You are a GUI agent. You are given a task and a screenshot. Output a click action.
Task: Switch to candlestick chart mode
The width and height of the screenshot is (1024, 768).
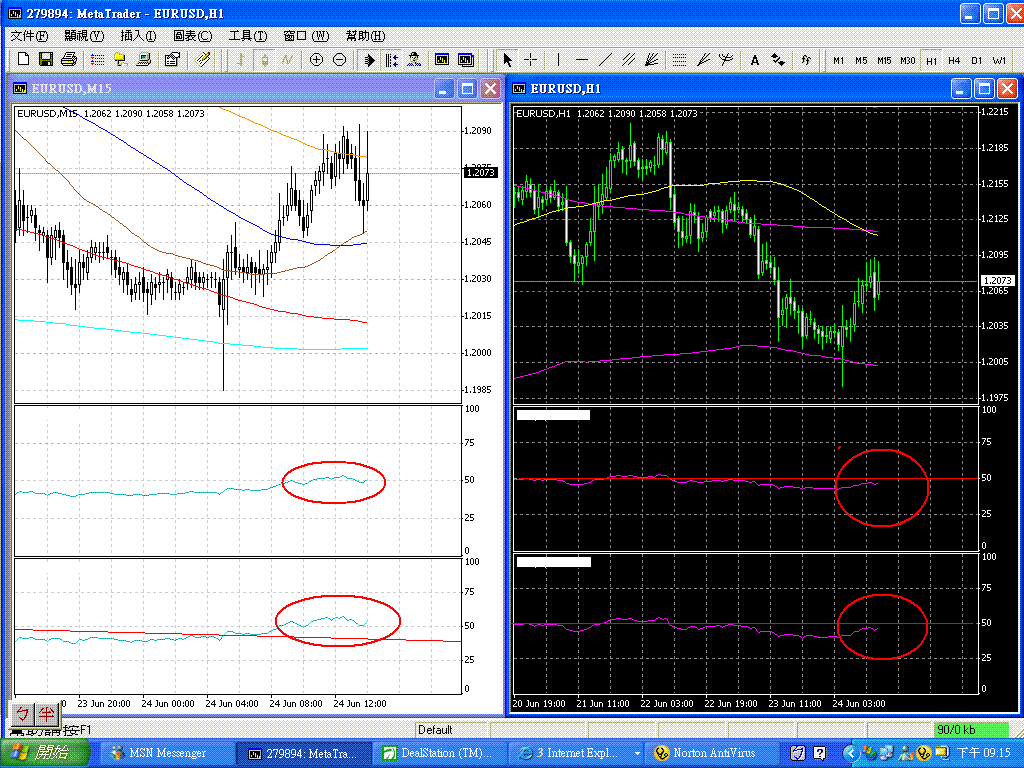[264, 59]
